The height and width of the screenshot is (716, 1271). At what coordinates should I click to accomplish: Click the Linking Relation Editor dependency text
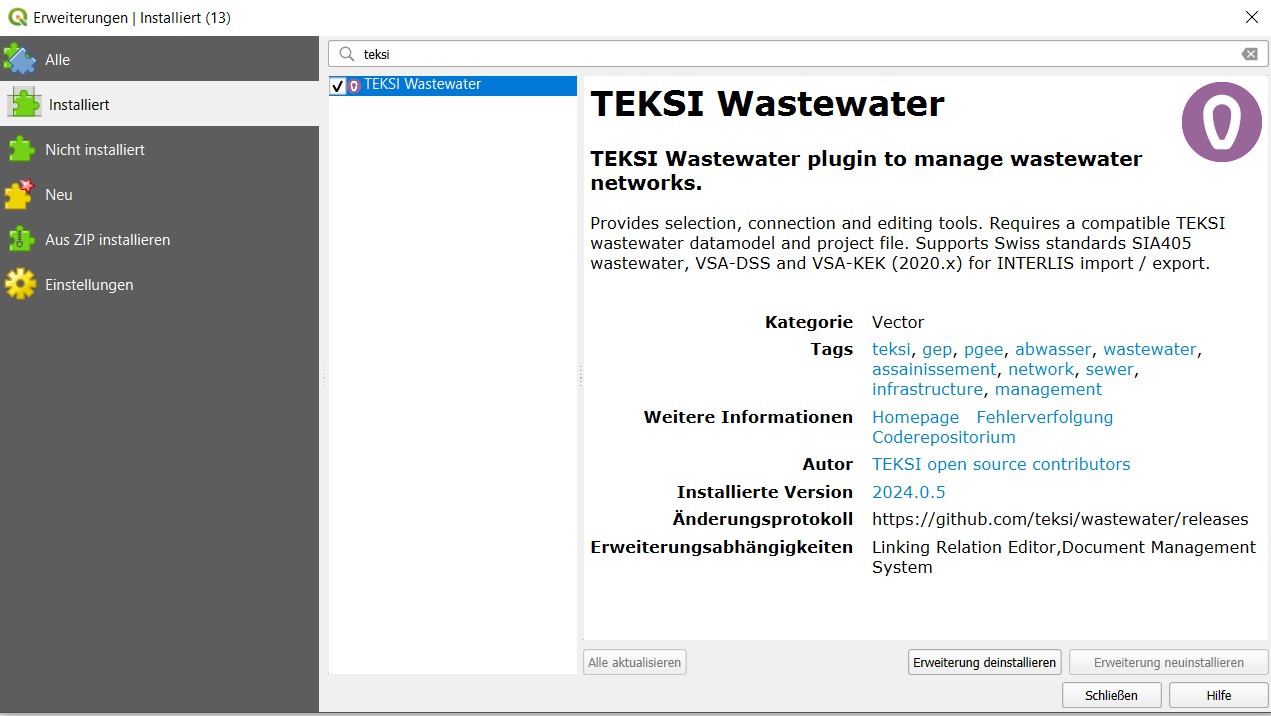click(965, 547)
